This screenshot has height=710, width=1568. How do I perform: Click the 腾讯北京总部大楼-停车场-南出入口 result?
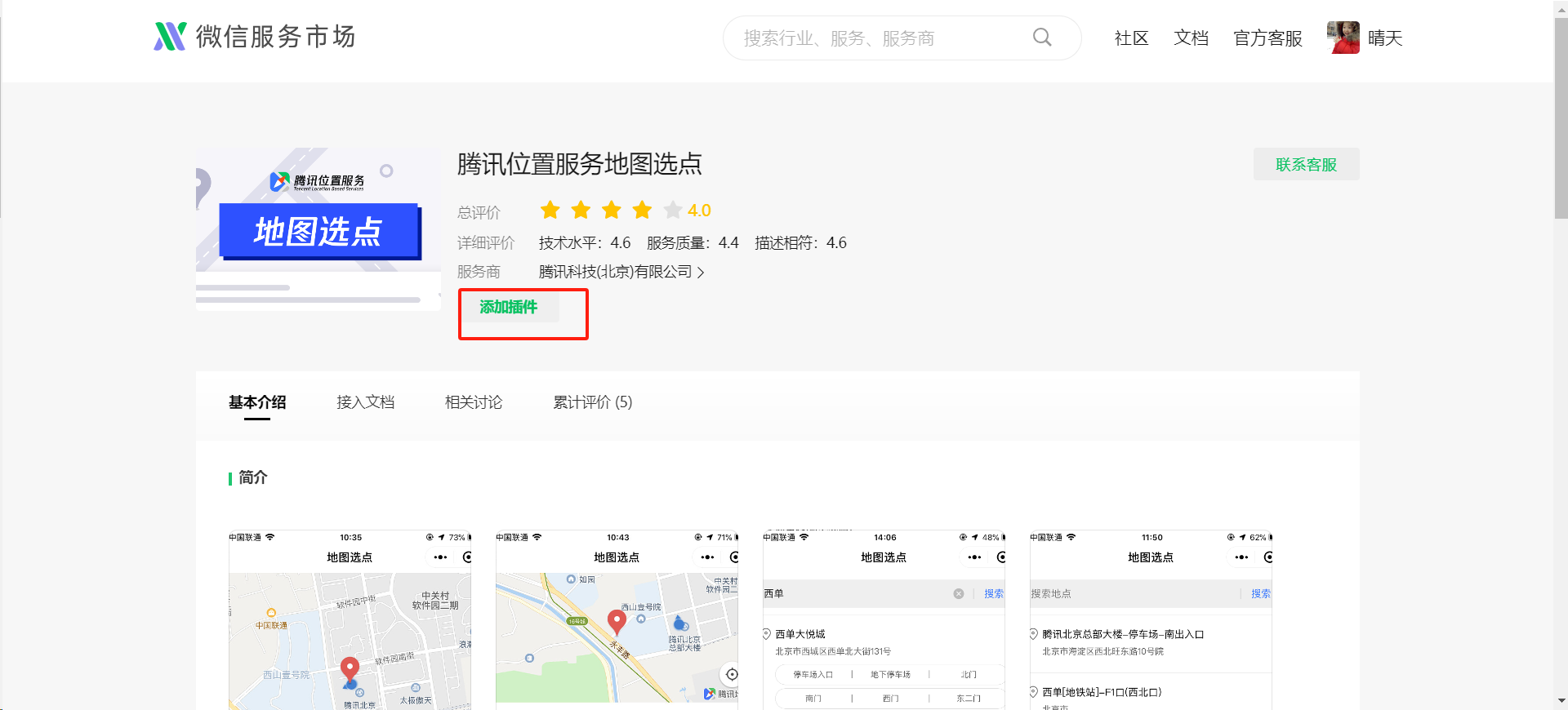click(1123, 634)
